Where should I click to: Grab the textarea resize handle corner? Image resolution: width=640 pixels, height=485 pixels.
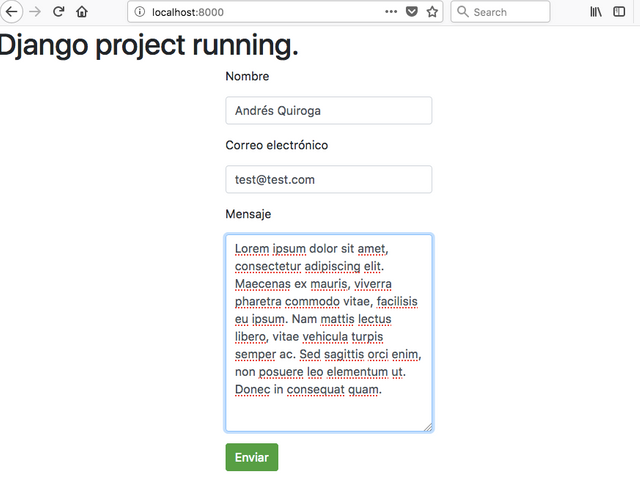pyautogui.click(x=427, y=427)
